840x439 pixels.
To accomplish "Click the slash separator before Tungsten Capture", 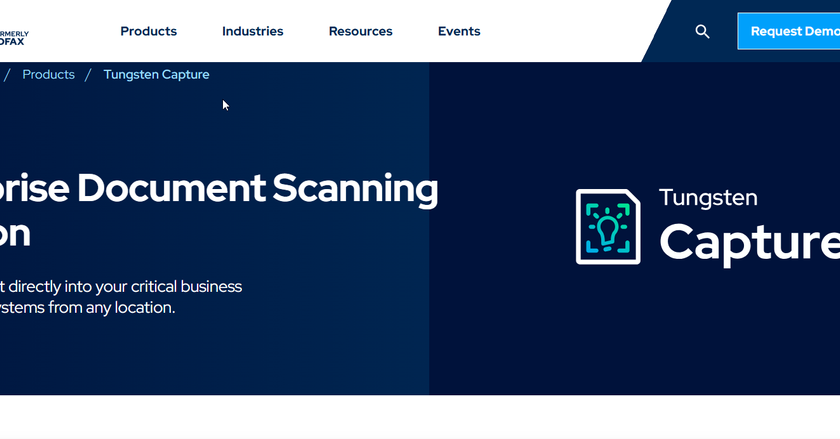I will point(89,74).
